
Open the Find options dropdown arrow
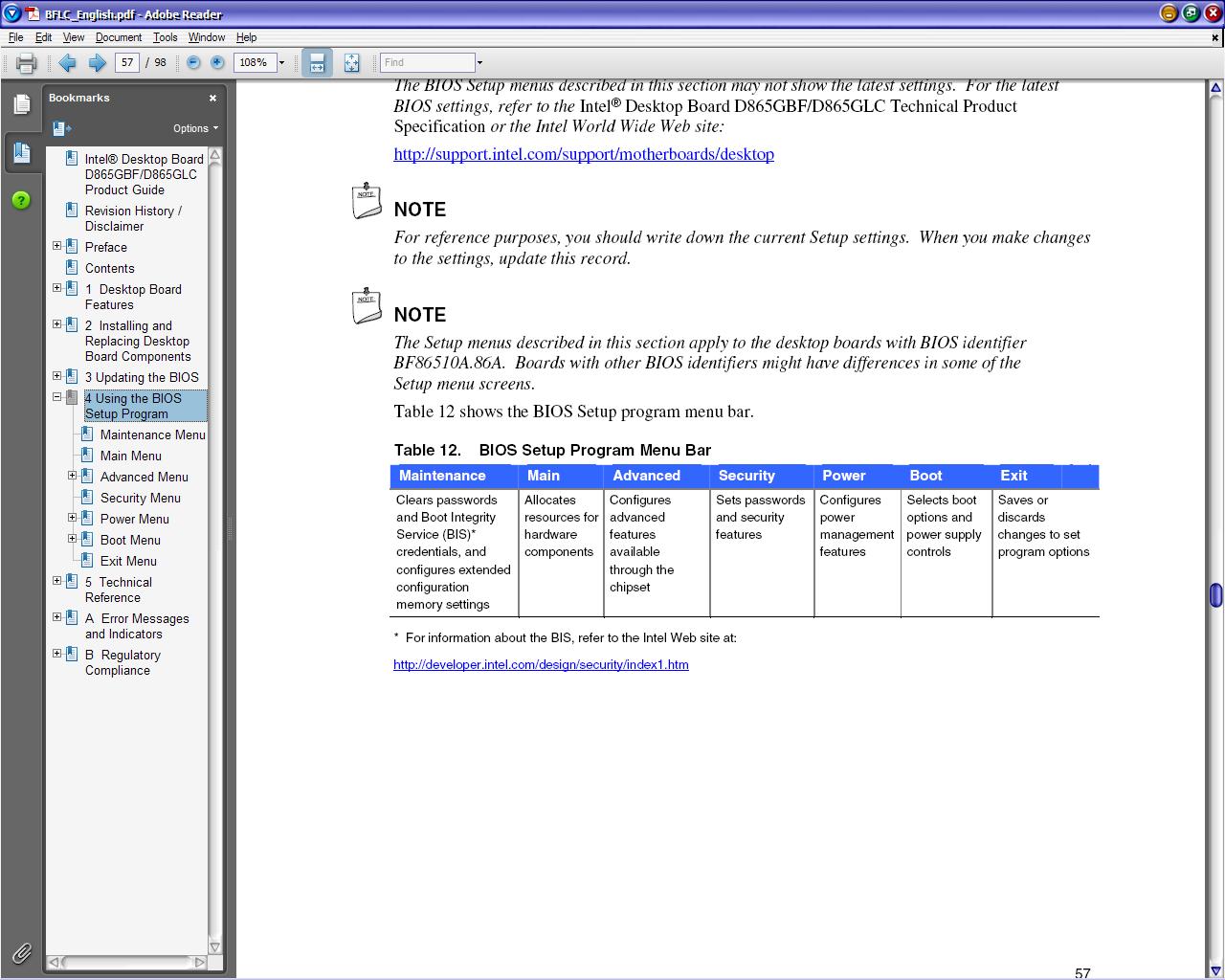pyautogui.click(x=479, y=63)
